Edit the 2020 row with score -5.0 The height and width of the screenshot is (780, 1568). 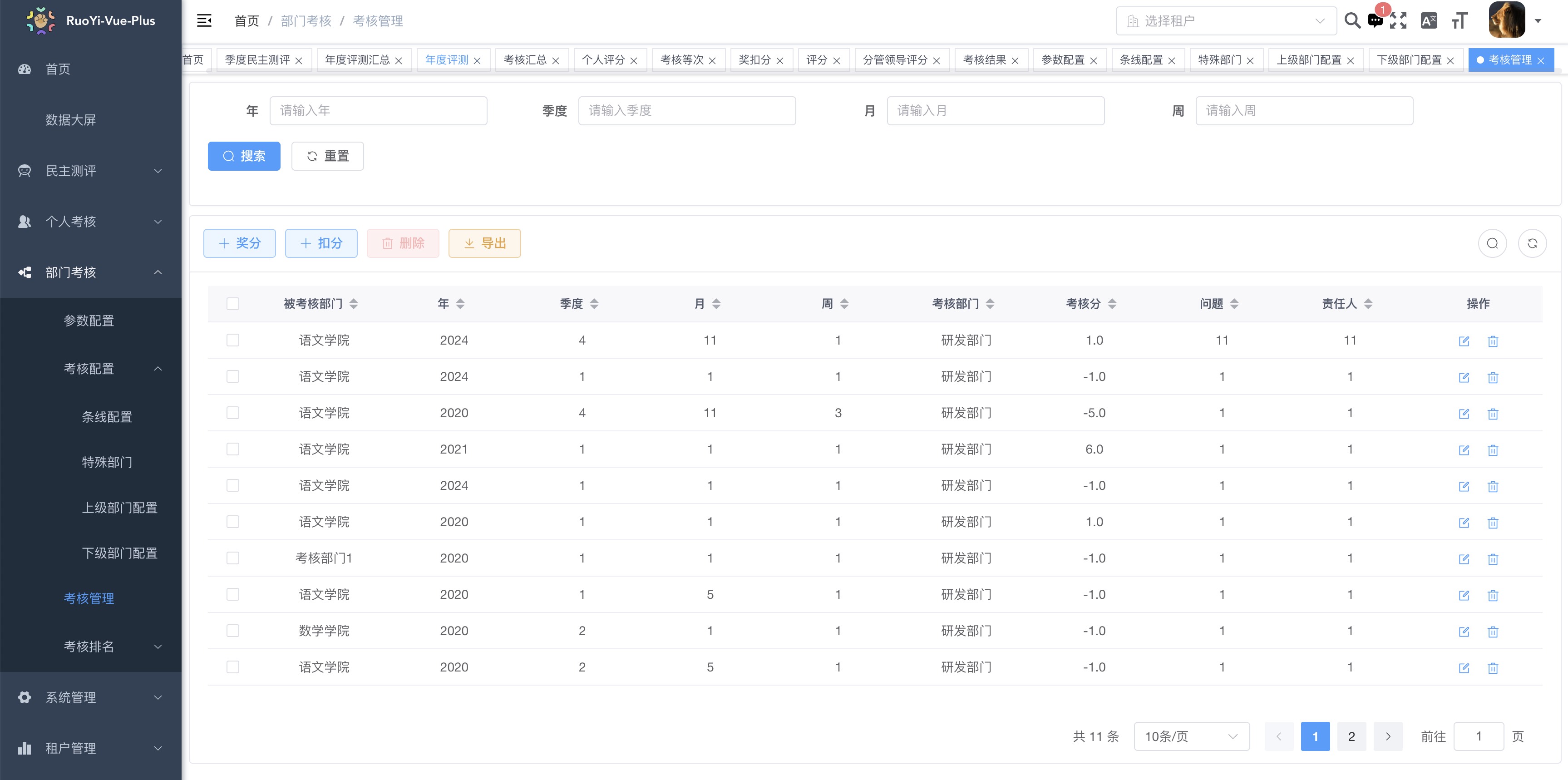[x=1464, y=414]
